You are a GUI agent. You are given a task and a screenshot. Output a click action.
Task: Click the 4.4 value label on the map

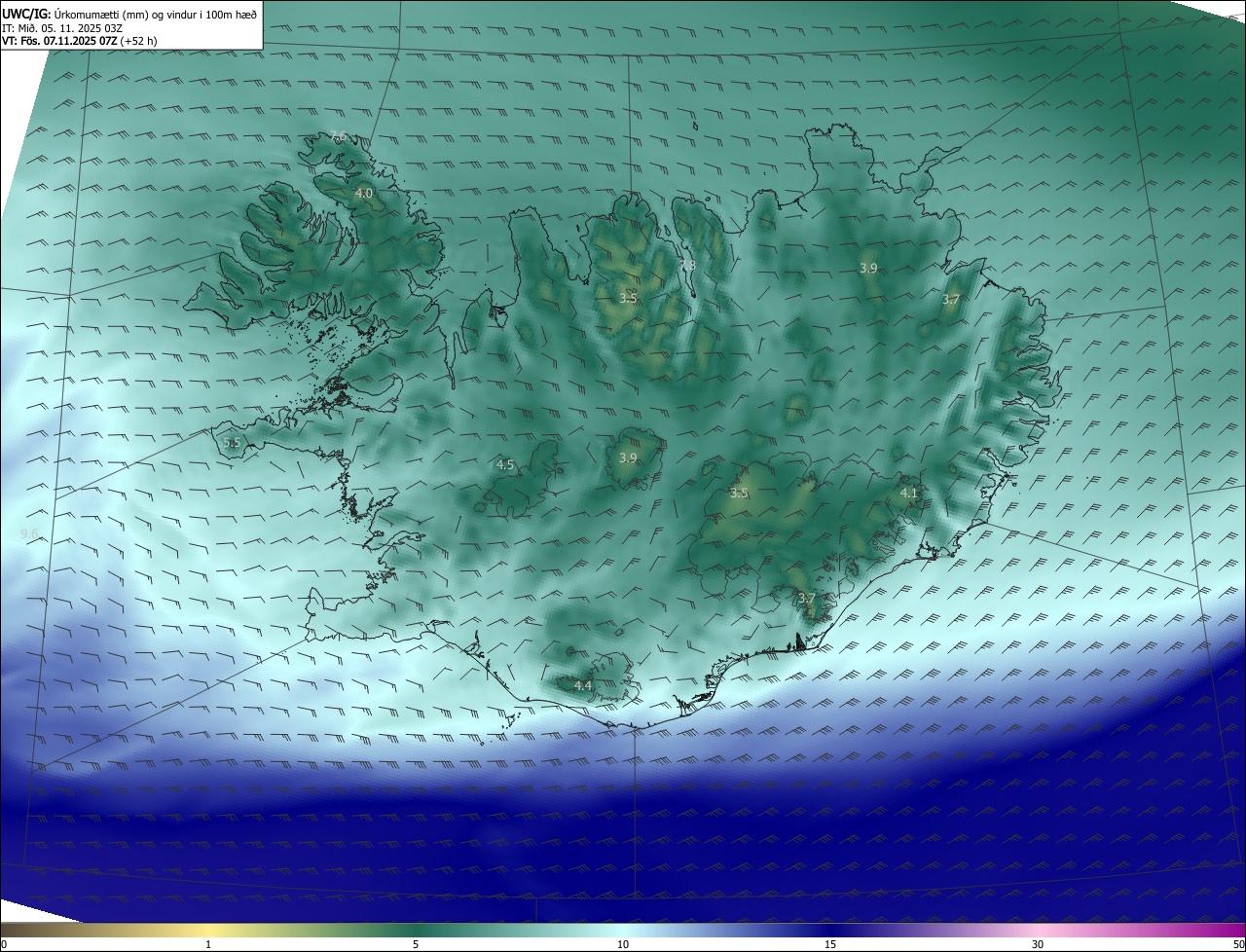point(583,686)
